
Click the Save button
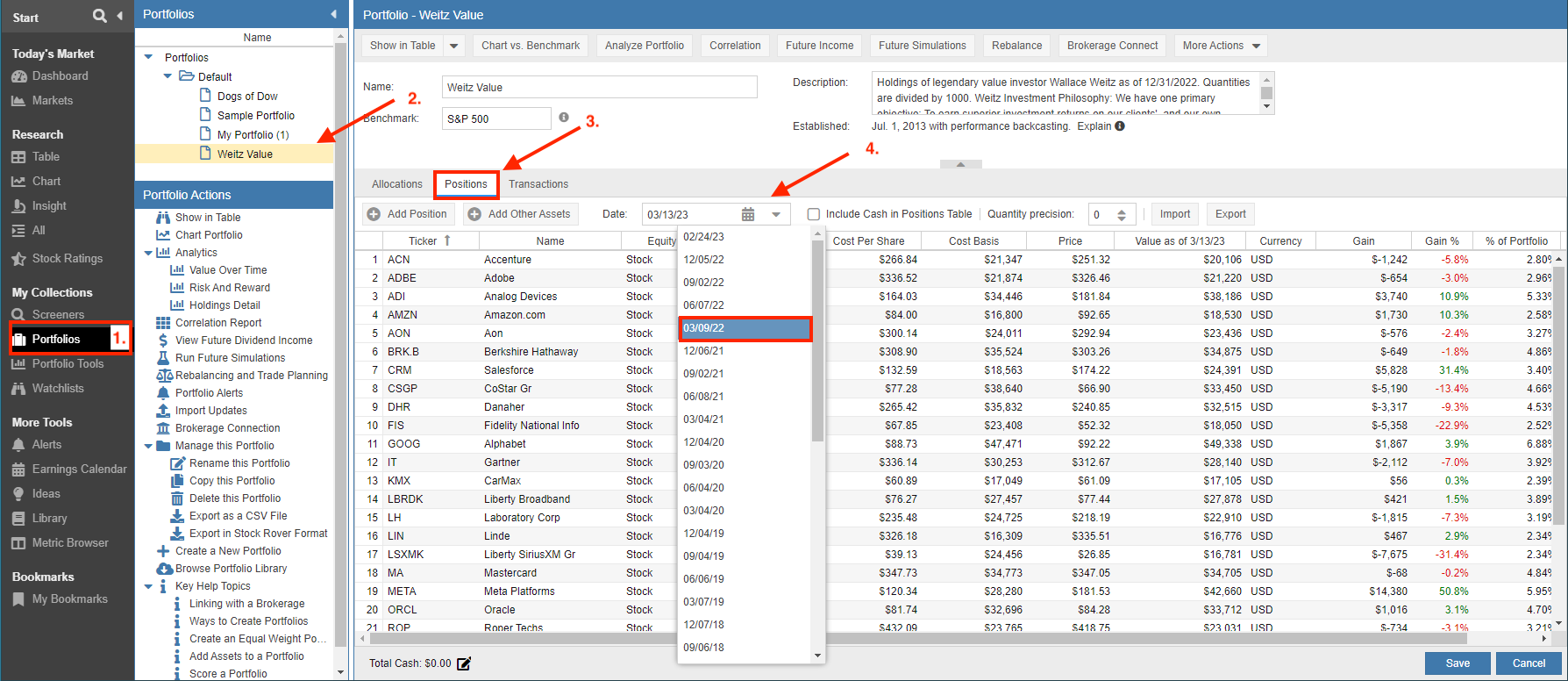[x=1458, y=663]
